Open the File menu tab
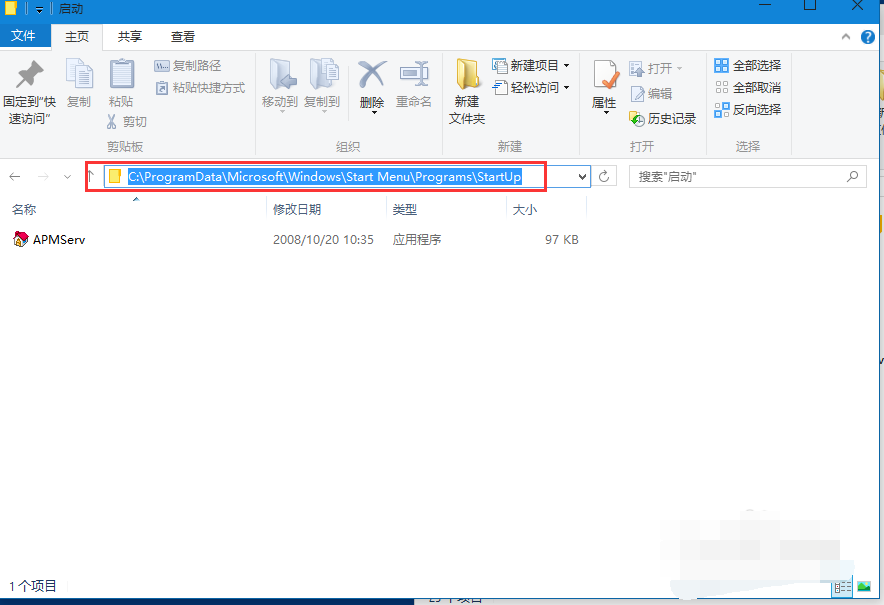The image size is (884, 605). (x=23, y=36)
